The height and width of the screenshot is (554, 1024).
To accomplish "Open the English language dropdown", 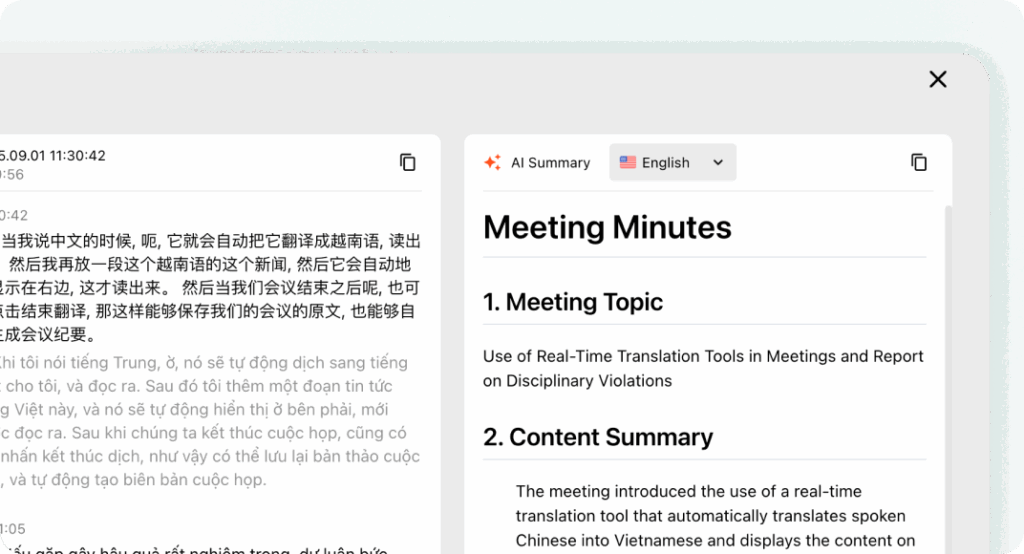I will click(673, 162).
